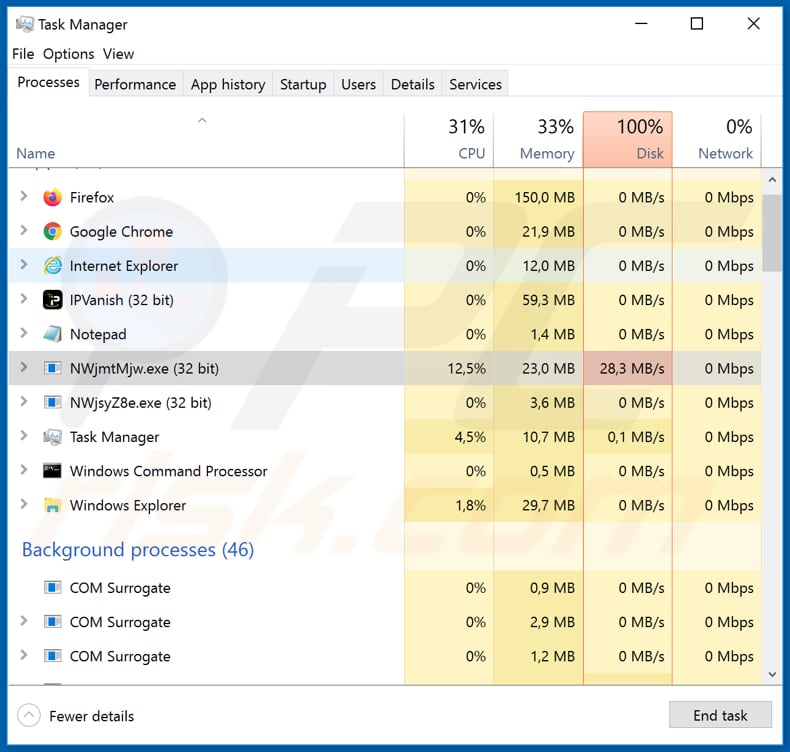Click the 29,7 MB Windows Explorer memory
This screenshot has width=790, height=752.
tap(548, 505)
